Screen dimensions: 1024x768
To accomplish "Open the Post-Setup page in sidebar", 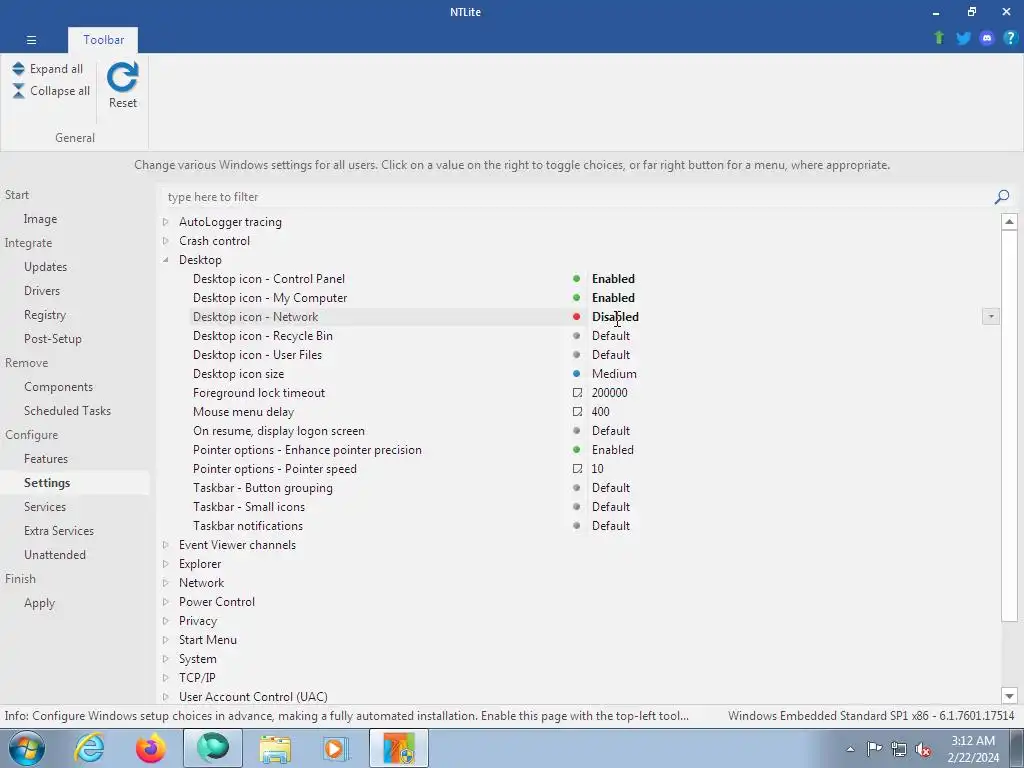I will (53, 338).
